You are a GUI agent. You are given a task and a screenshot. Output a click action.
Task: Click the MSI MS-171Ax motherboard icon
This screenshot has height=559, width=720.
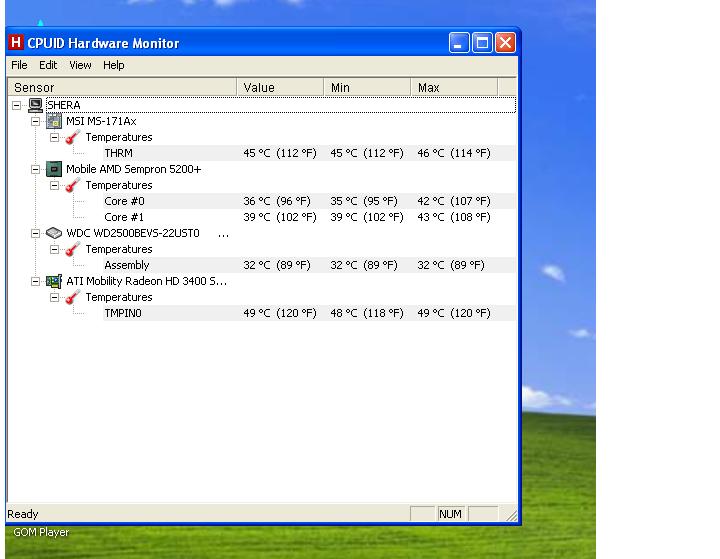pyautogui.click(x=54, y=121)
